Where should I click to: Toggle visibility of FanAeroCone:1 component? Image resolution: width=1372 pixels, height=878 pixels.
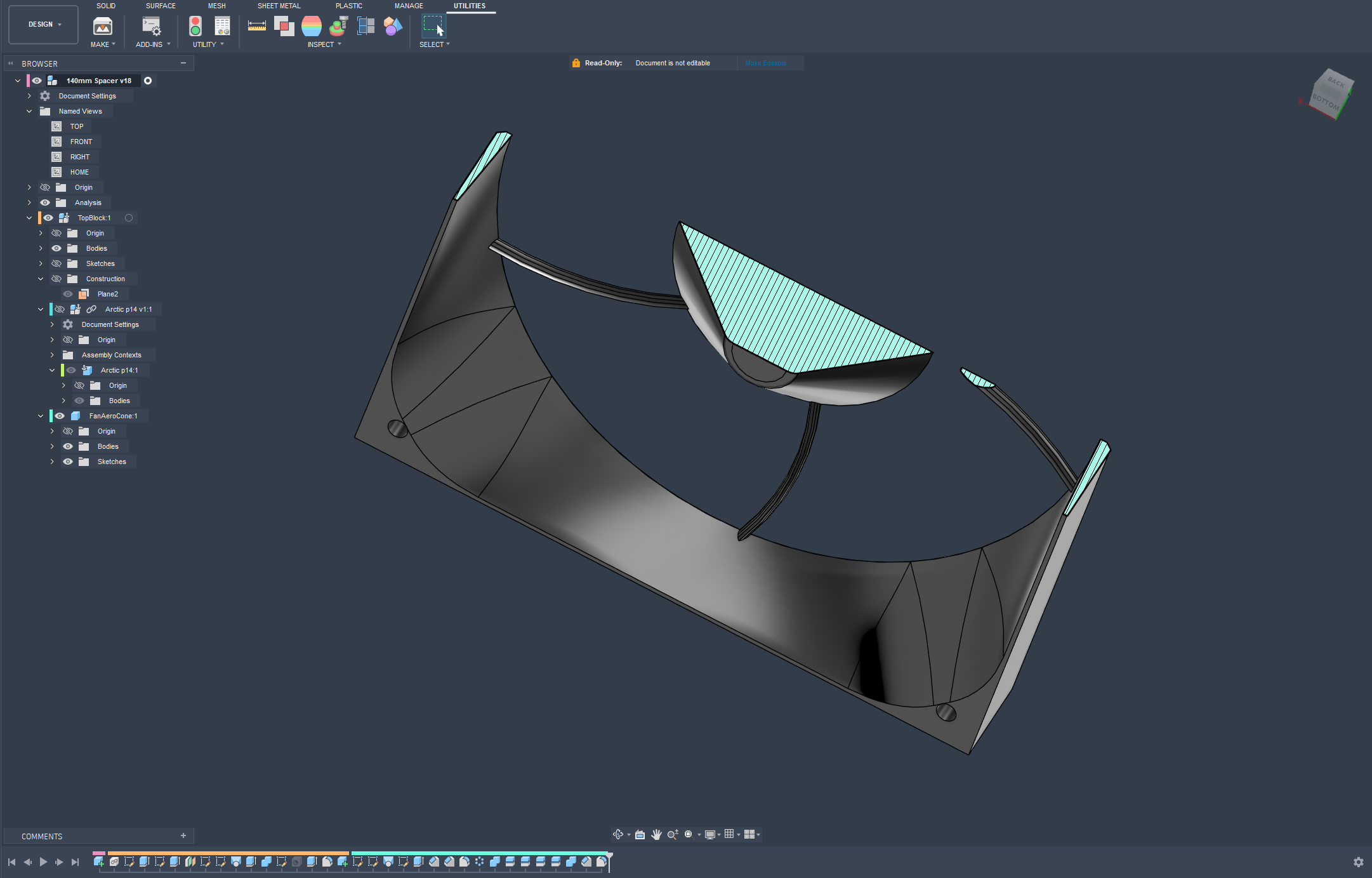[x=60, y=416]
